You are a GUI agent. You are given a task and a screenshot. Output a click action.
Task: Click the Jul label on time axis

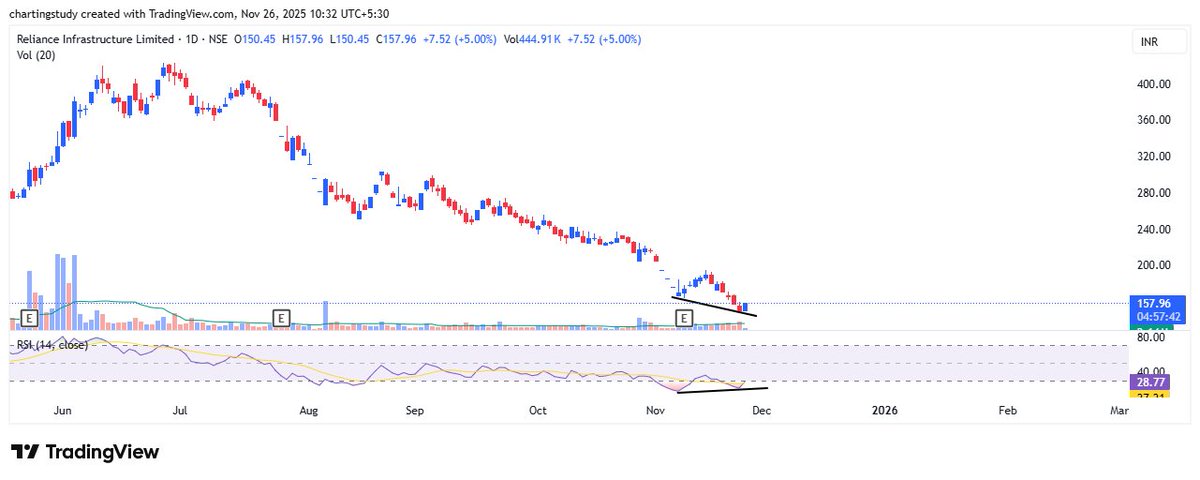181,410
